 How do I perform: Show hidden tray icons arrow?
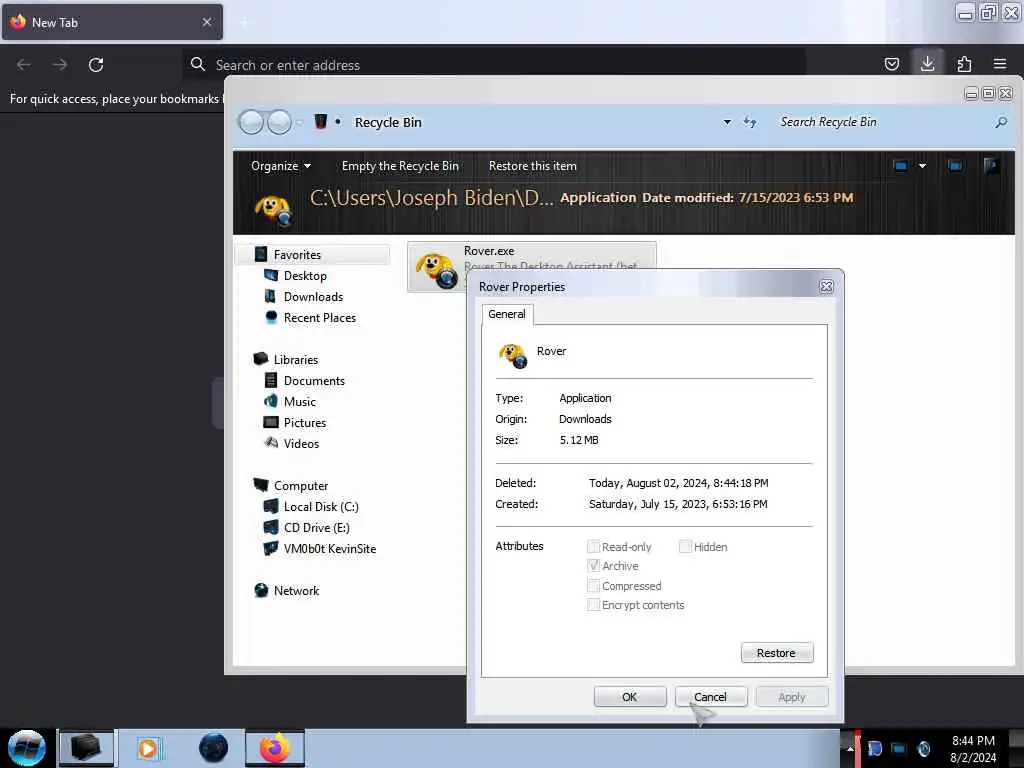click(850, 748)
